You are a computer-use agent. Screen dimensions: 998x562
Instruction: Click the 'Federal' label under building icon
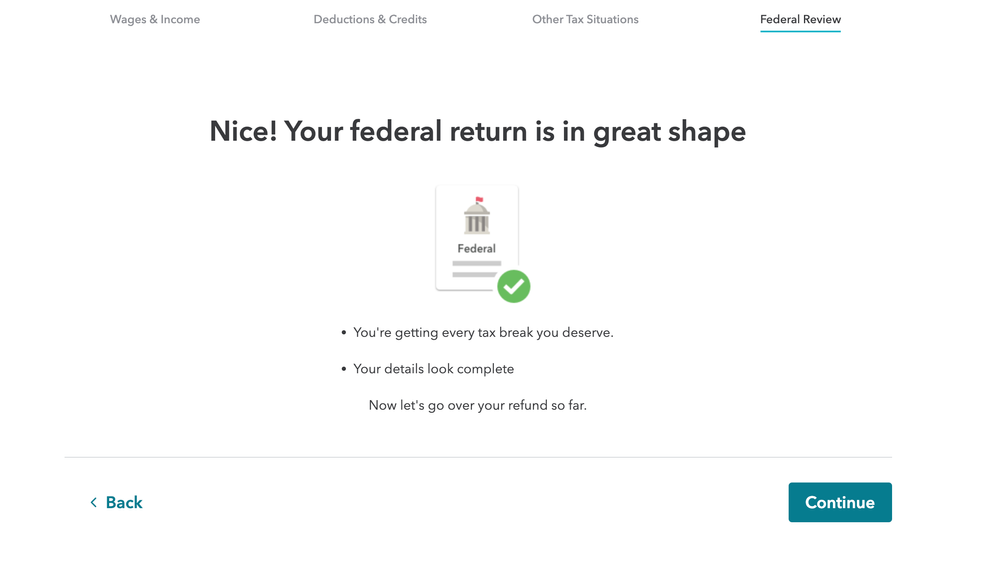(477, 248)
